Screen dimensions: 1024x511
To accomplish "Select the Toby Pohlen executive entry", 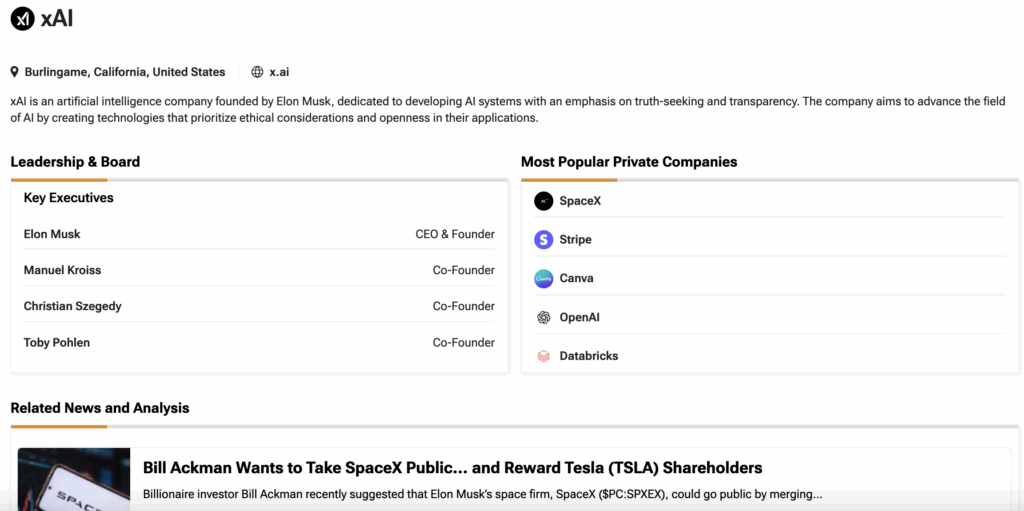I will 57,343.
